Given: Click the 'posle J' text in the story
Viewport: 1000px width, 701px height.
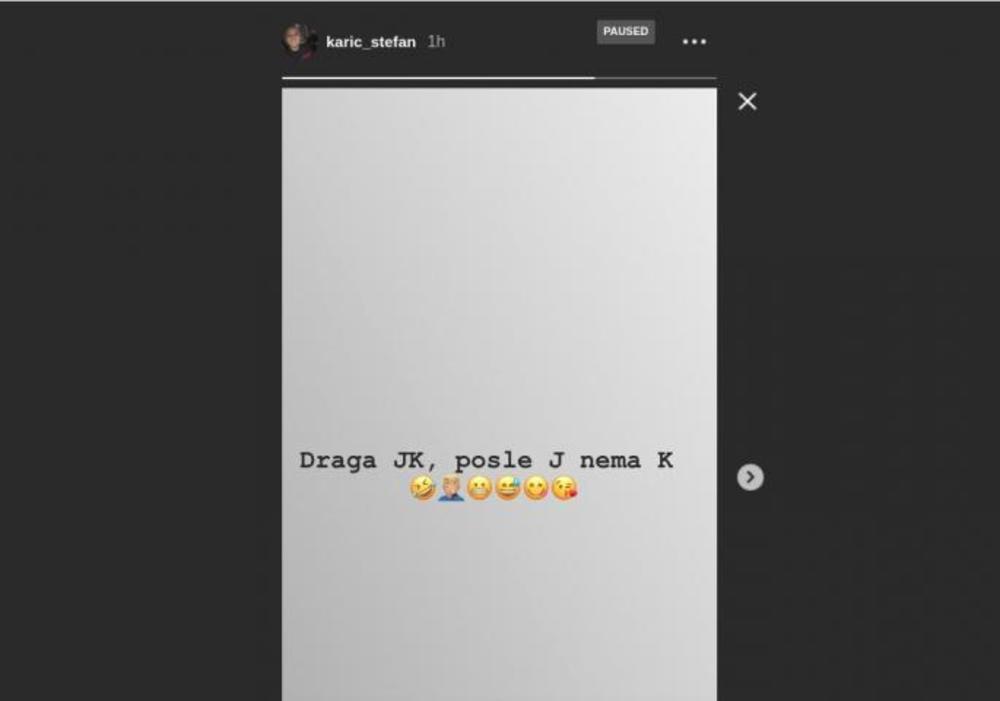Looking at the screenshot, I should [x=509, y=461].
